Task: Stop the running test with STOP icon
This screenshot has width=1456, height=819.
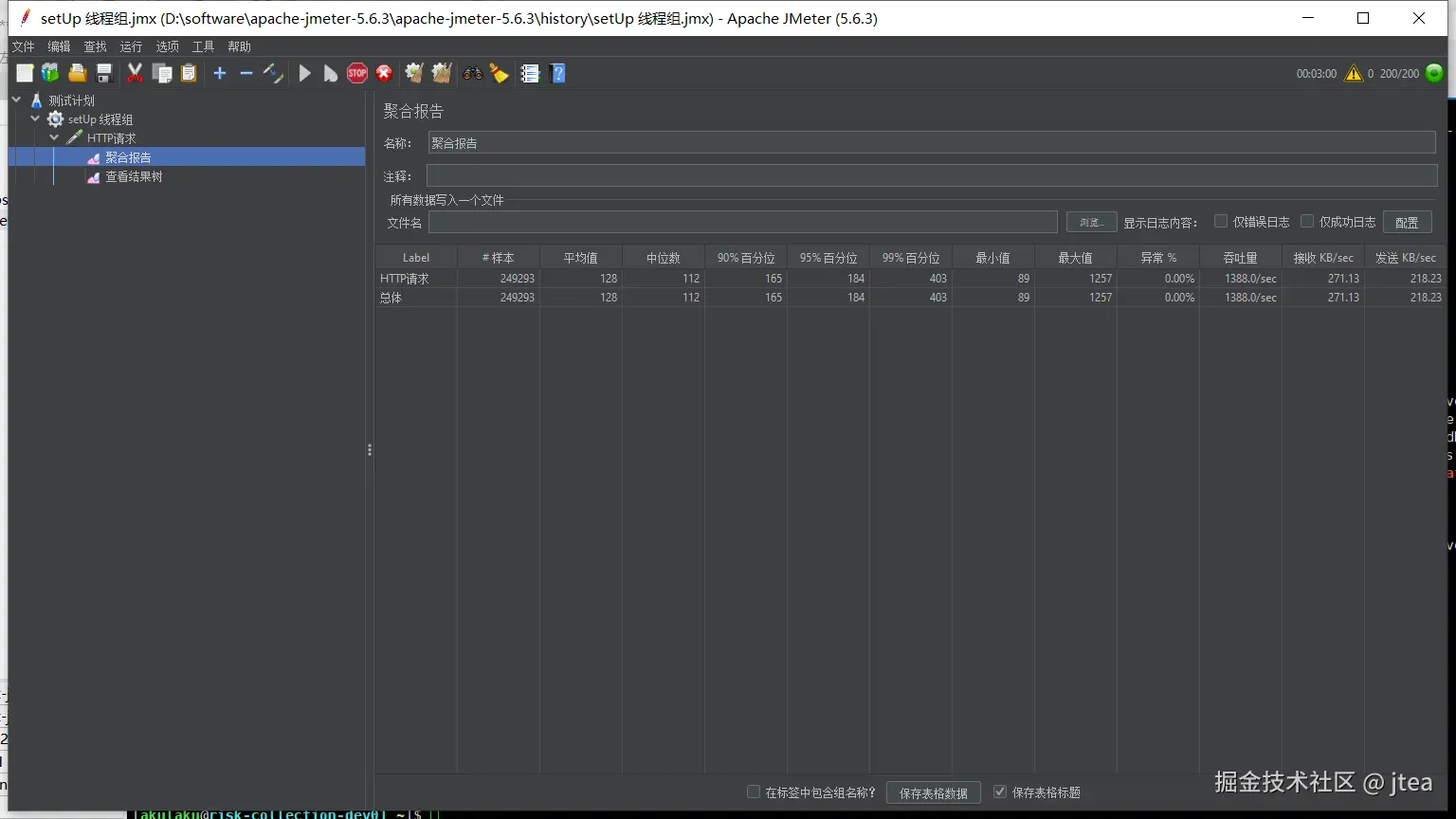Action: (x=357, y=73)
